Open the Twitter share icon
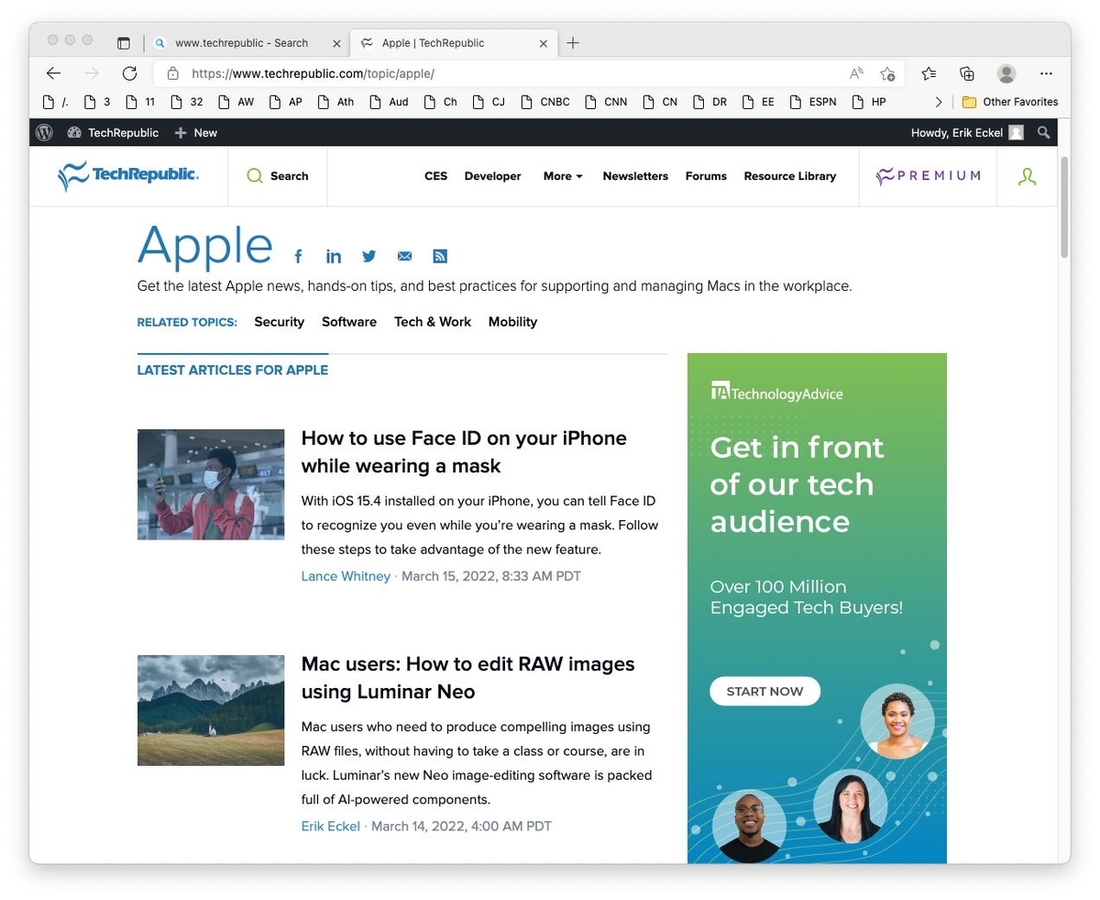Image resolution: width=1100 pixels, height=900 pixels. click(369, 256)
